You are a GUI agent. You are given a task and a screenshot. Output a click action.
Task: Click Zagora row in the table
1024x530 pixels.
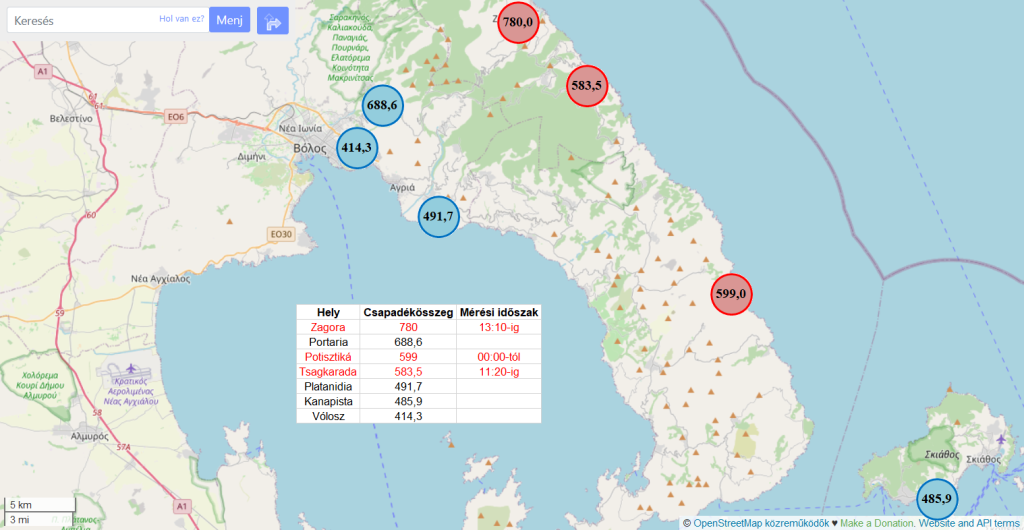click(328, 327)
